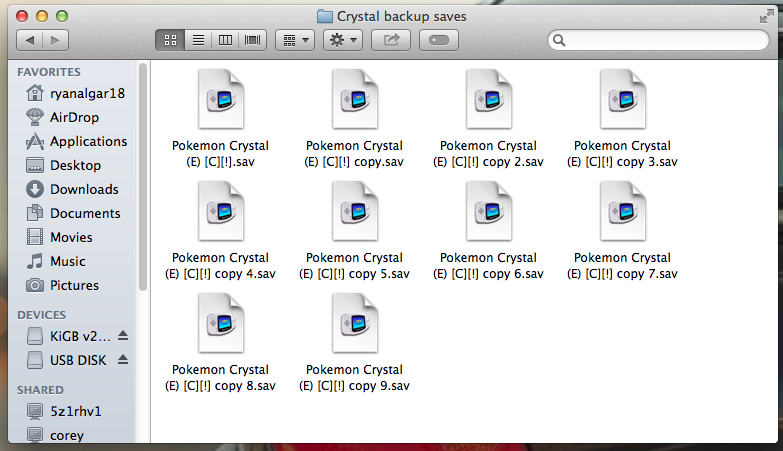783x451 pixels.
Task: Click the DEVICES sidebar heading
Action: tap(41, 315)
